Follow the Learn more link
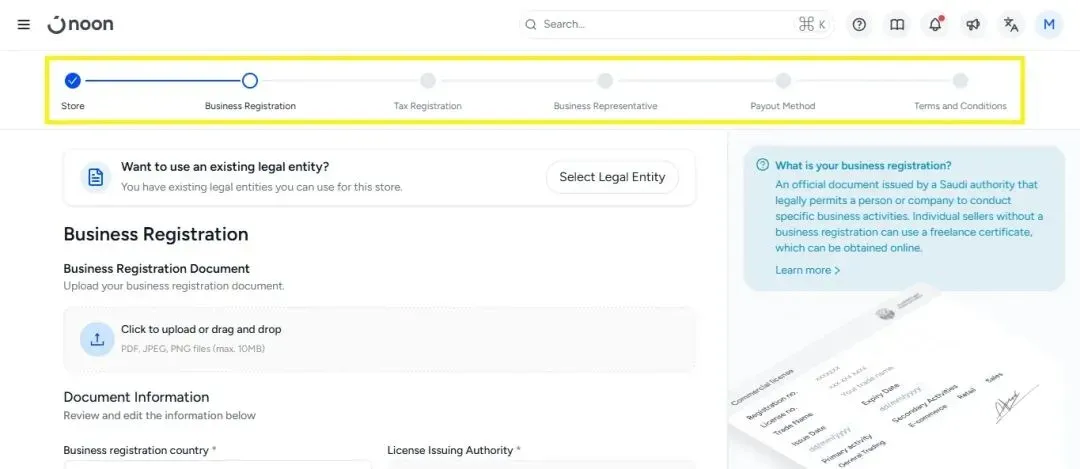The image size is (1080, 469). [x=807, y=270]
